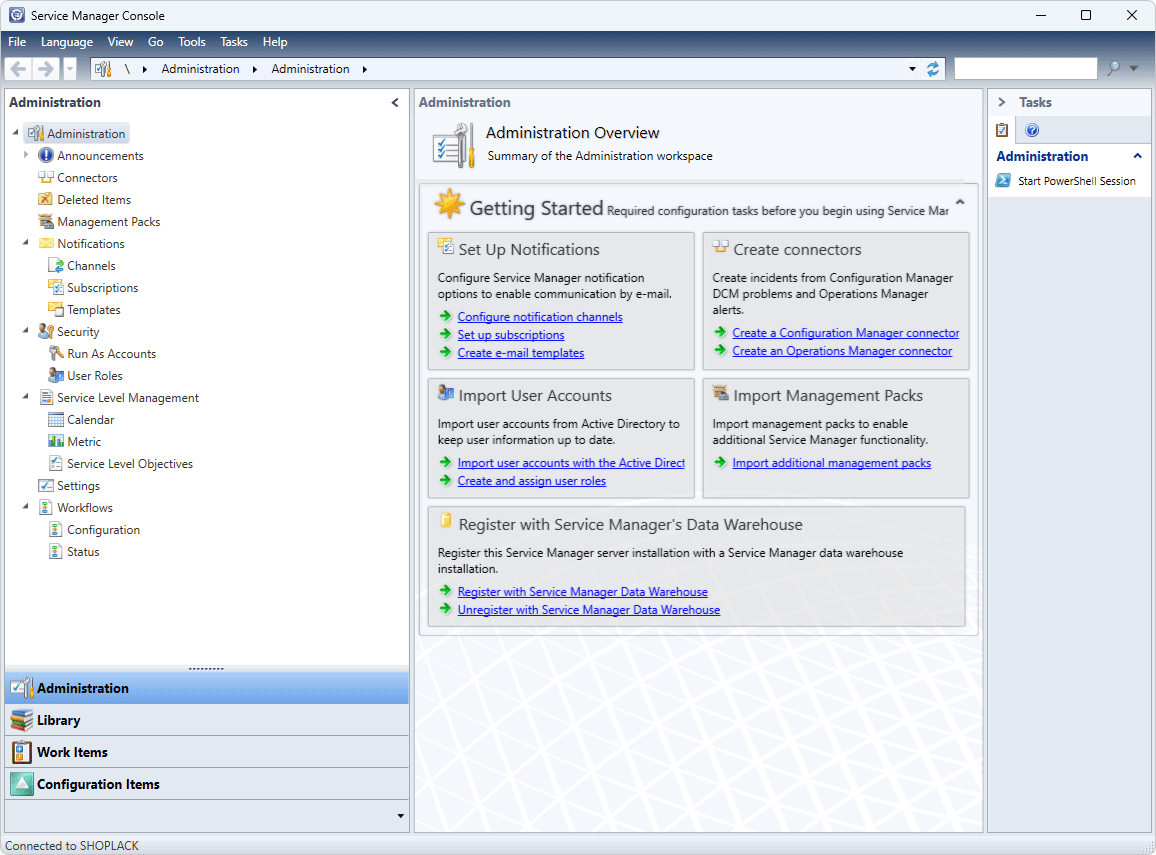Image resolution: width=1156 pixels, height=855 pixels.
Task: Click the Security icon in the tree
Action: point(46,332)
